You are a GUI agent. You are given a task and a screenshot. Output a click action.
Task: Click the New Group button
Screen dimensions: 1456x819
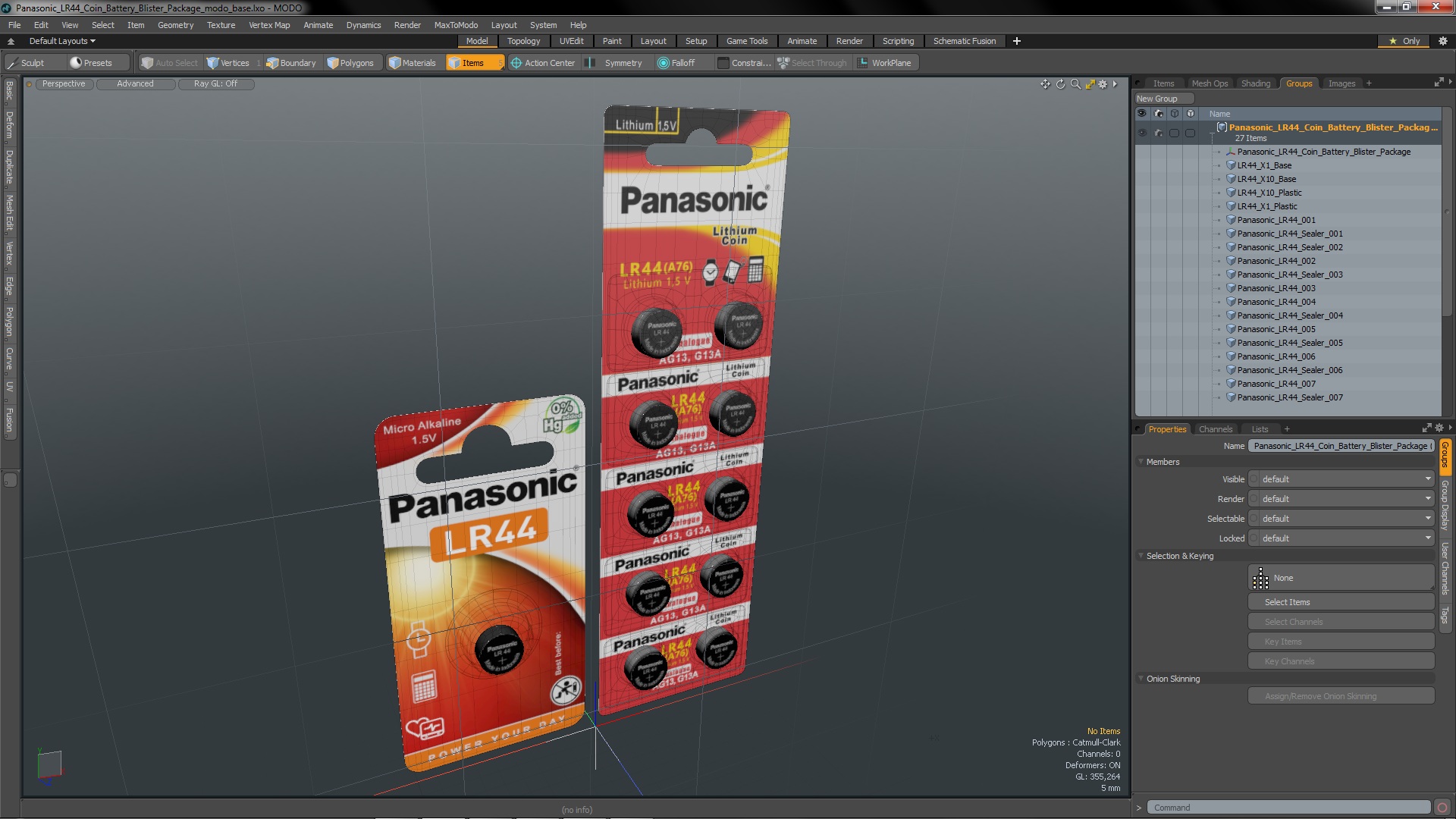point(1163,99)
